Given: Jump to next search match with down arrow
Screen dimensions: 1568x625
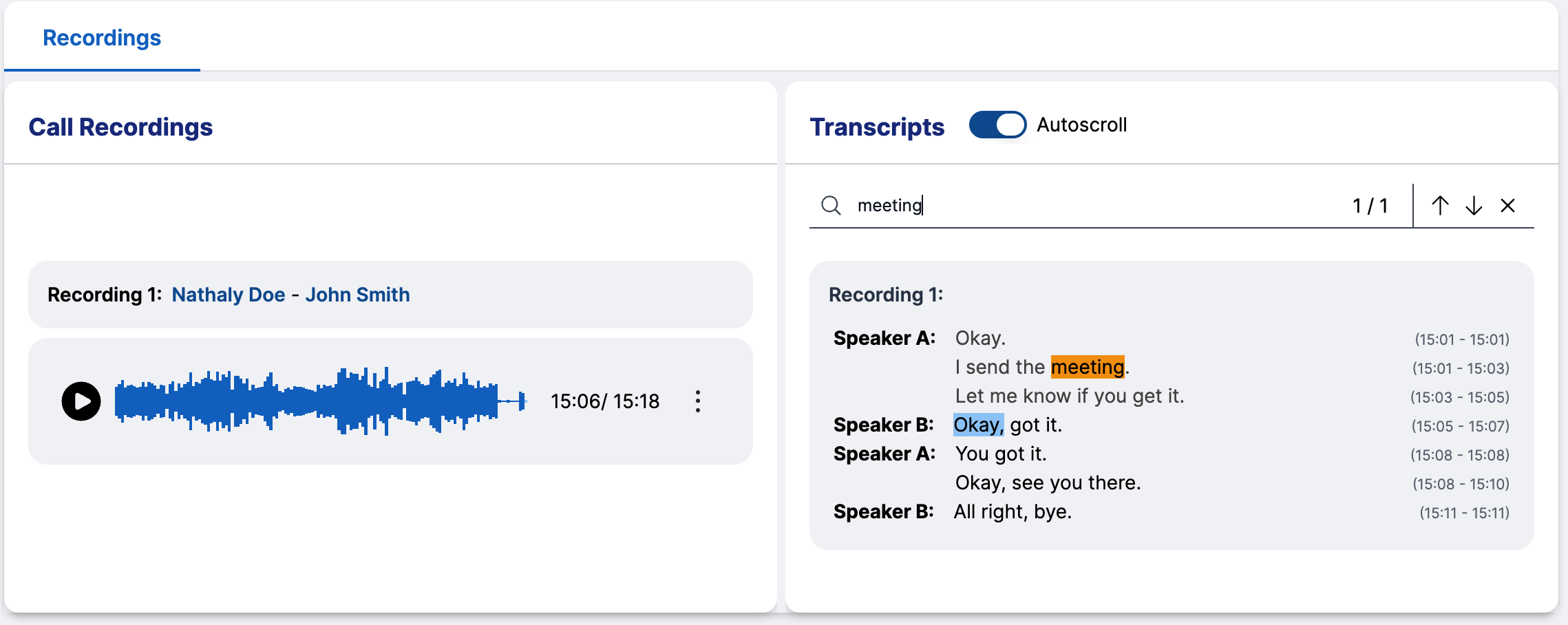Looking at the screenshot, I should click(1474, 205).
